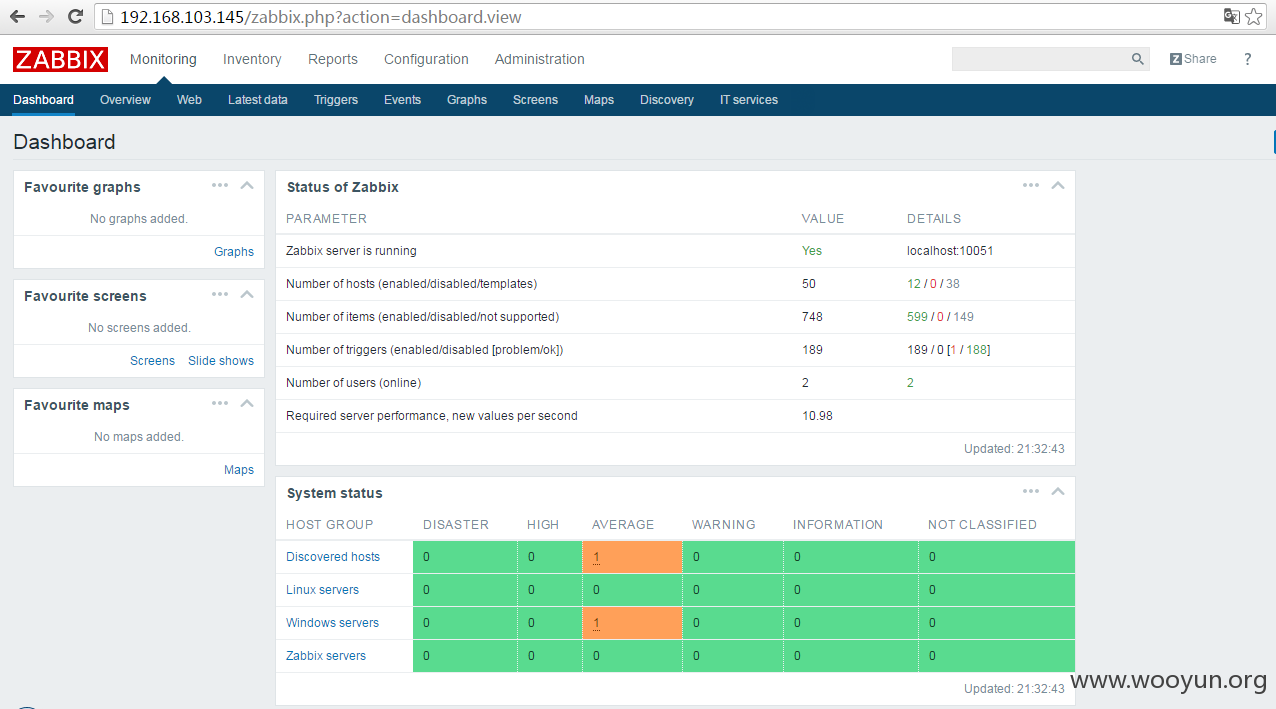The image size is (1276, 709).
Task: Open the Linux servers group
Action: click(322, 590)
